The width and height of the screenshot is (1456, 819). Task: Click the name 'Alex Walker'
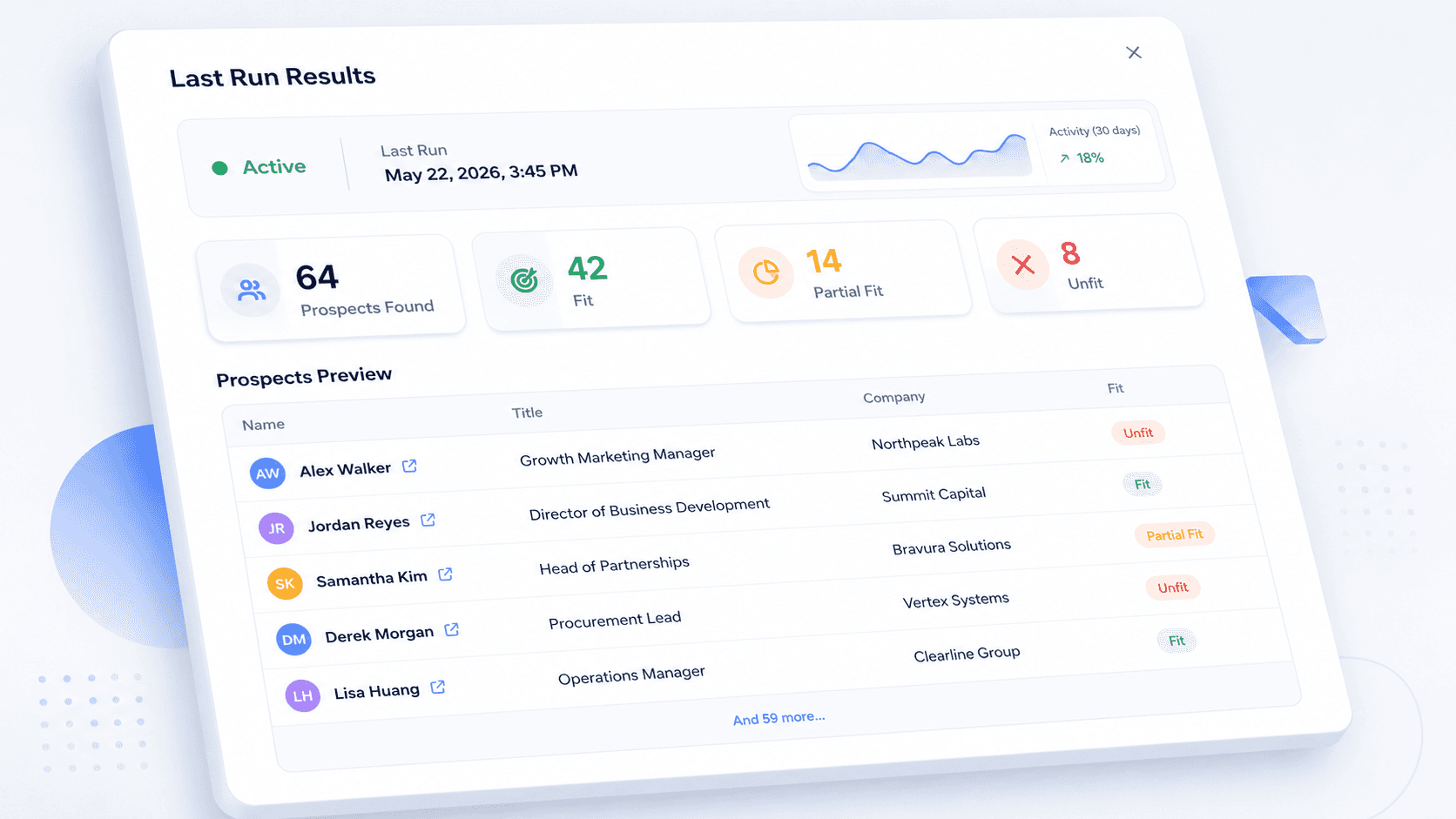click(x=345, y=470)
